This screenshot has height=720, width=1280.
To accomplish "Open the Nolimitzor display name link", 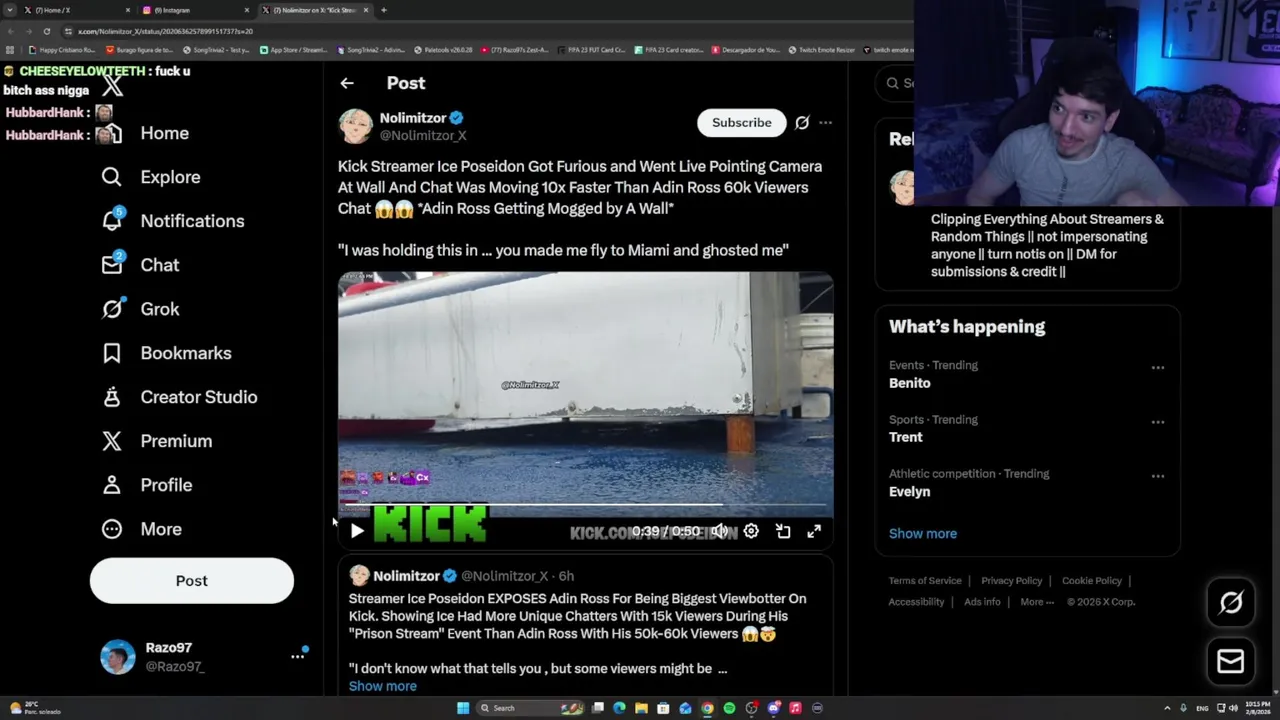I will click(x=413, y=118).
